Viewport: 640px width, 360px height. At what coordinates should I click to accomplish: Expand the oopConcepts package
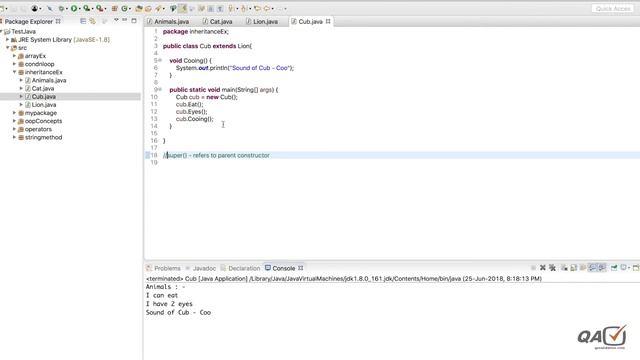14,121
